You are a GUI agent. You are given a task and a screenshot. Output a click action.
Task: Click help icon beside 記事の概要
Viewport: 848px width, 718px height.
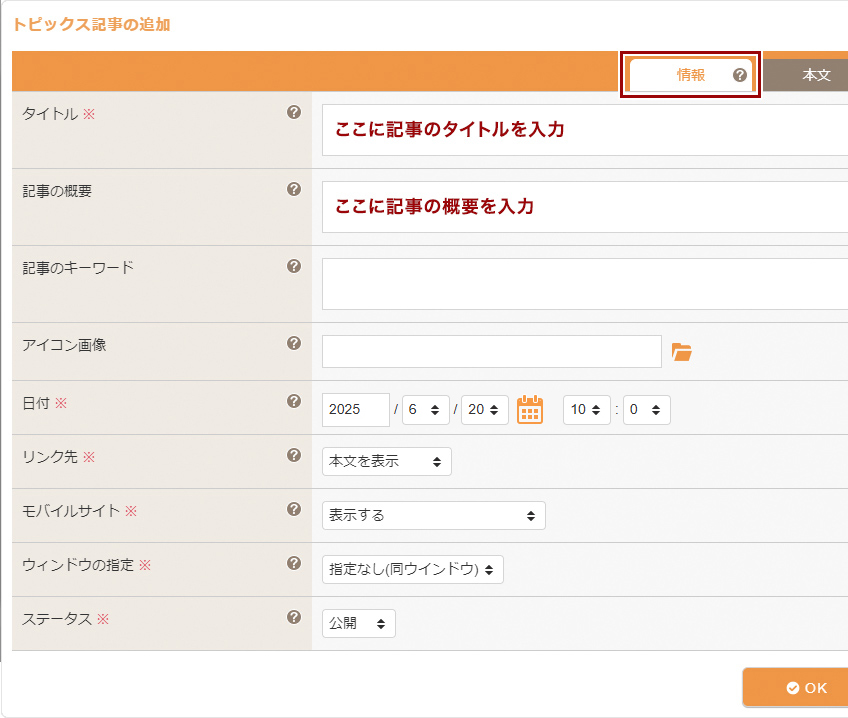pos(294,189)
